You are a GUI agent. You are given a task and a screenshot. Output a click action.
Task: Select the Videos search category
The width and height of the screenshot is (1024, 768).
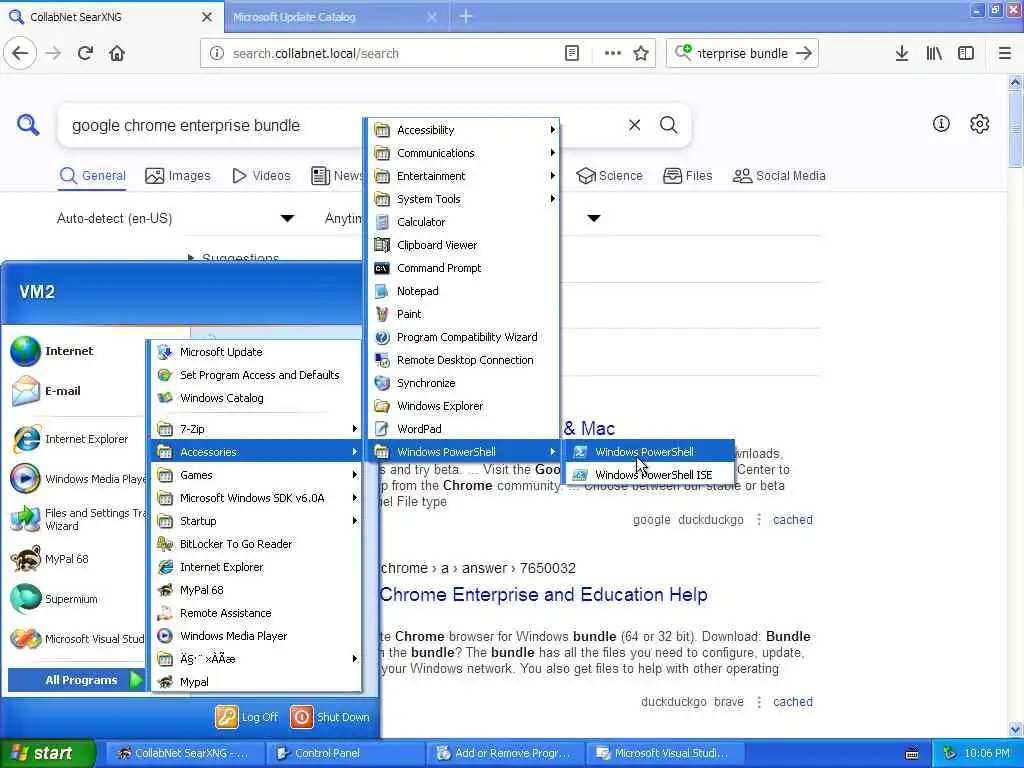point(261,176)
